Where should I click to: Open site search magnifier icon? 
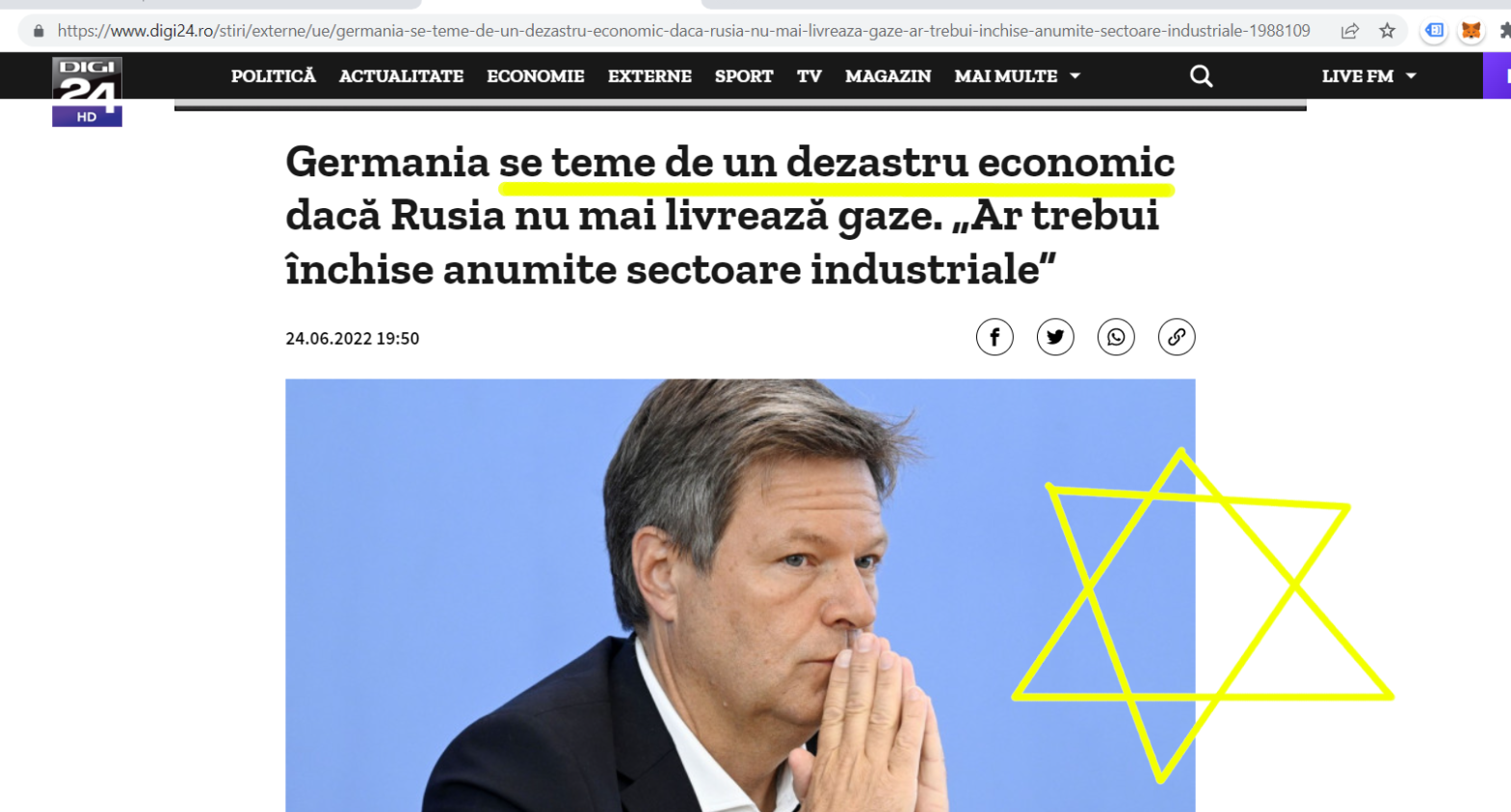point(1201,76)
